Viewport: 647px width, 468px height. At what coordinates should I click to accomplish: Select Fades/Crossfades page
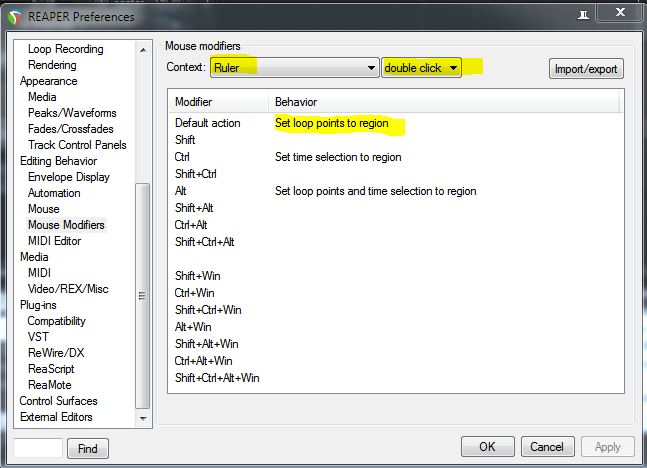click(x=71, y=129)
